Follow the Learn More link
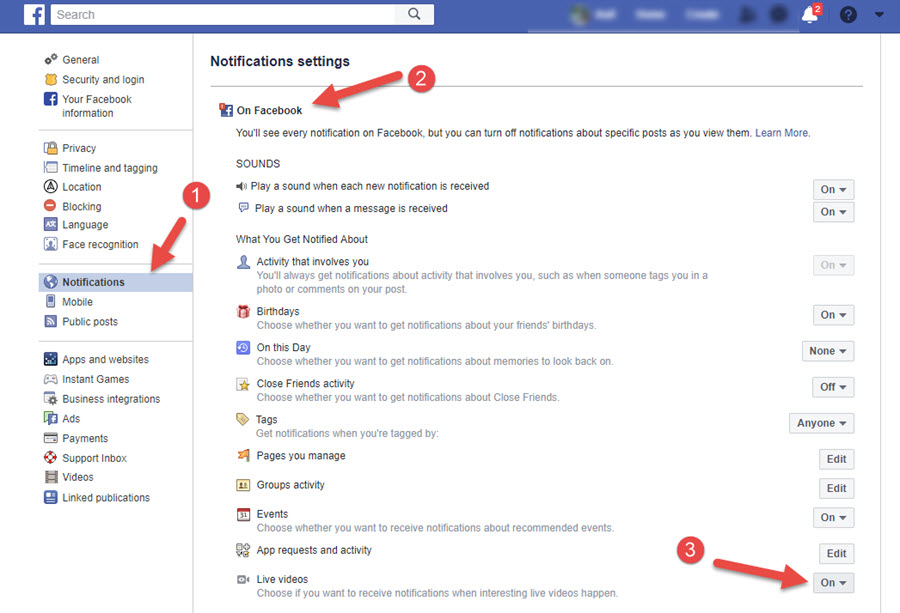 pos(781,133)
